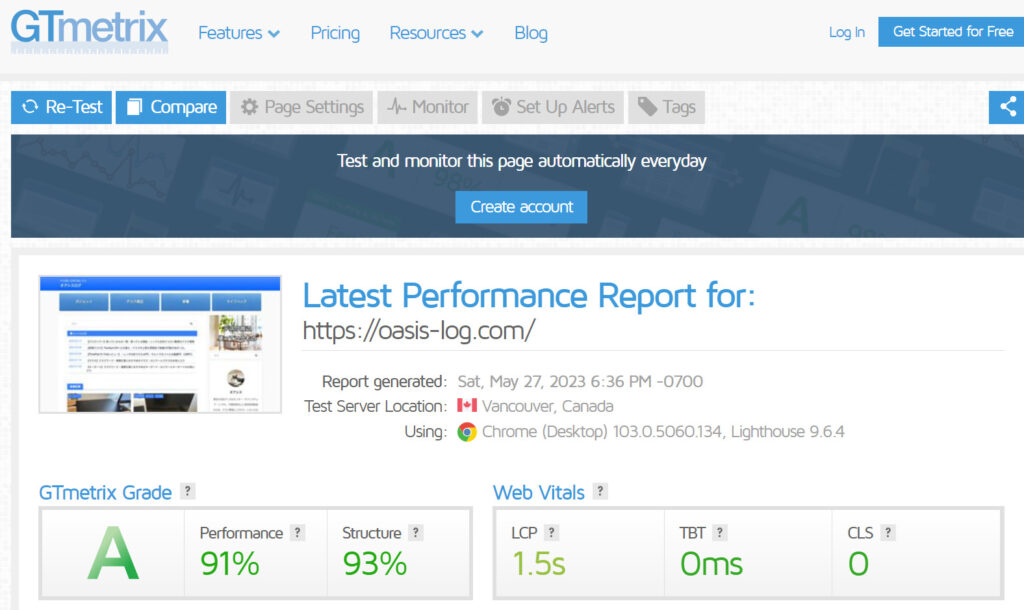Click the LCP help question mark

click(552, 533)
